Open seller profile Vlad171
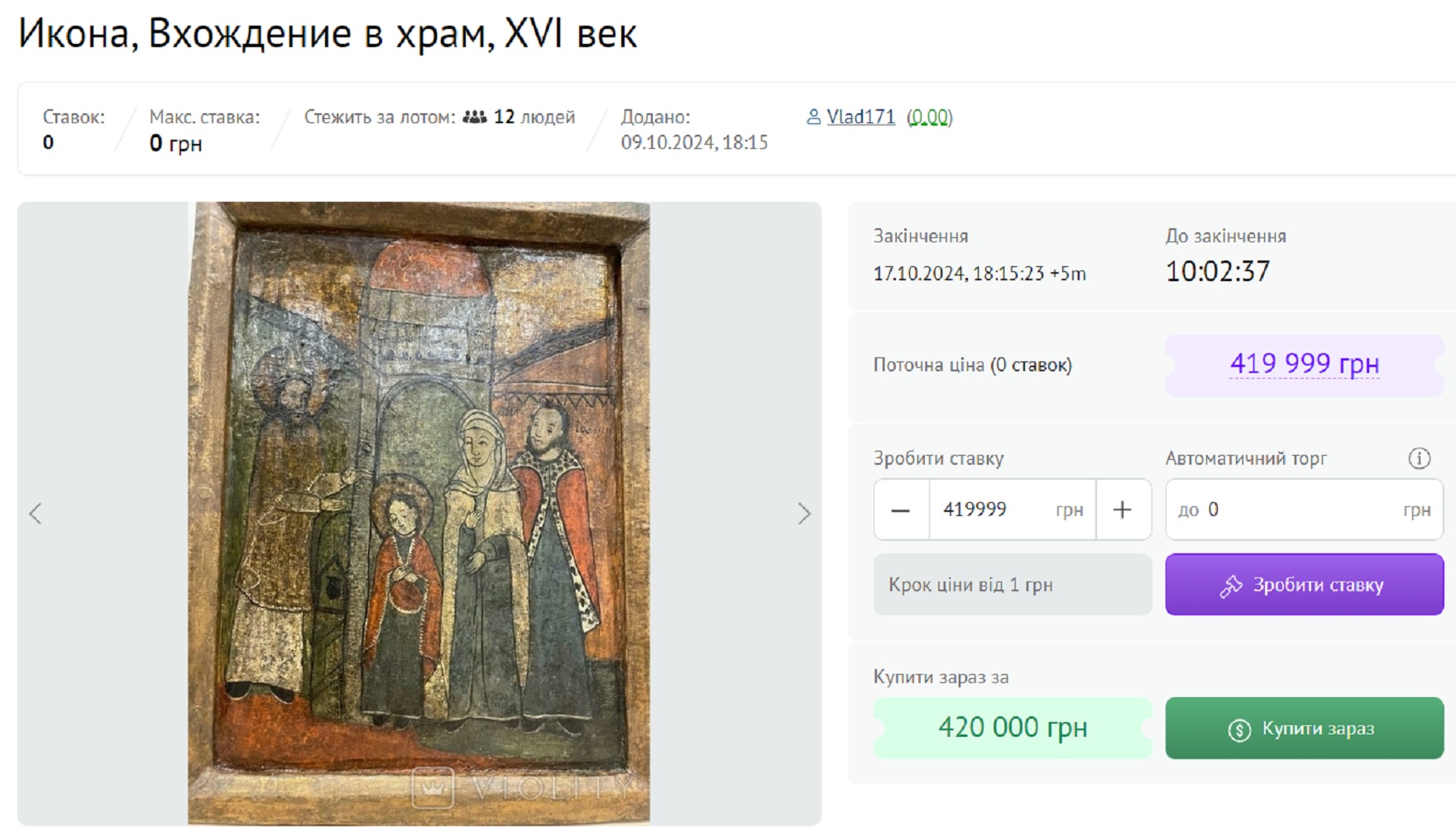This screenshot has width=1456, height=827. 860,117
